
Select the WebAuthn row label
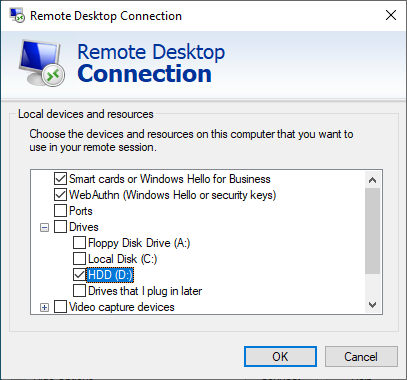(x=172, y=195)
